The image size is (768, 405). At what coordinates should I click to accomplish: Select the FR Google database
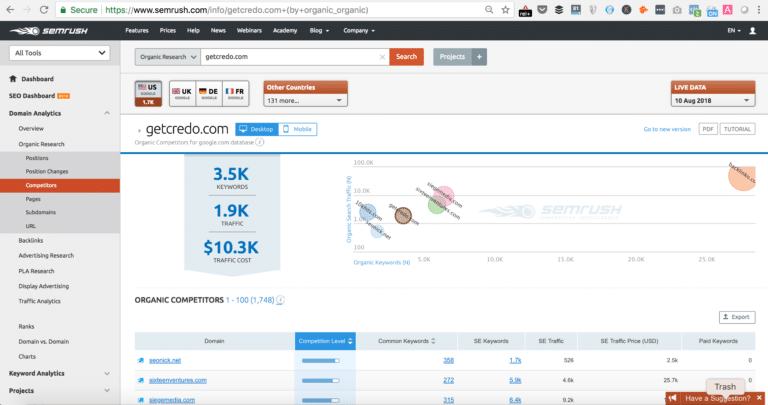click(236, 94)
